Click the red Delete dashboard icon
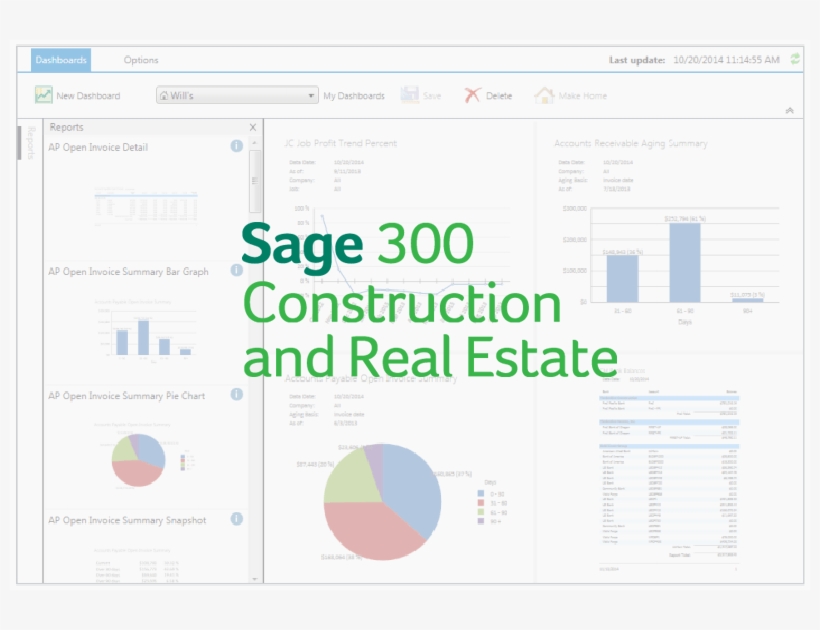820x630 pixels. [470, 94]
